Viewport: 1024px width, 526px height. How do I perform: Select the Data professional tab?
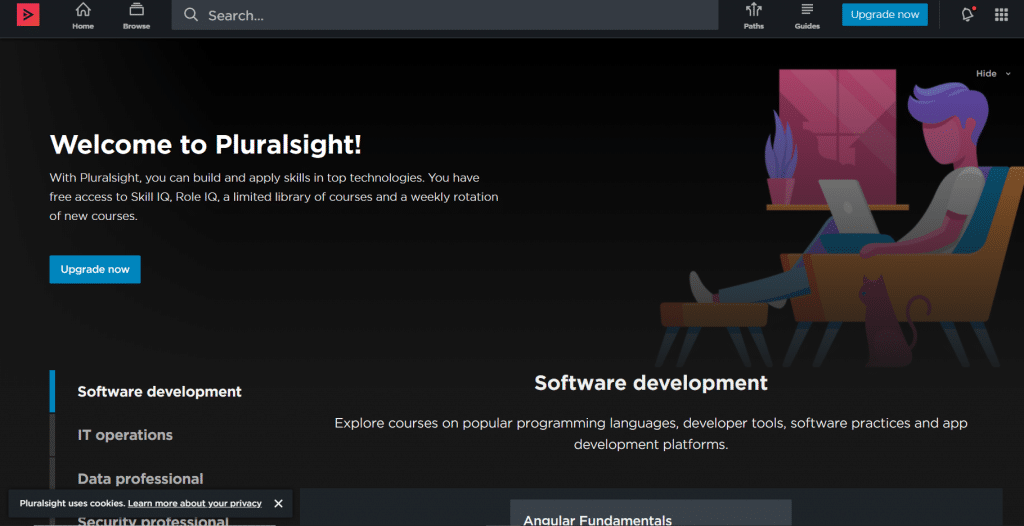pyautogui.click(x=140, y=478)
